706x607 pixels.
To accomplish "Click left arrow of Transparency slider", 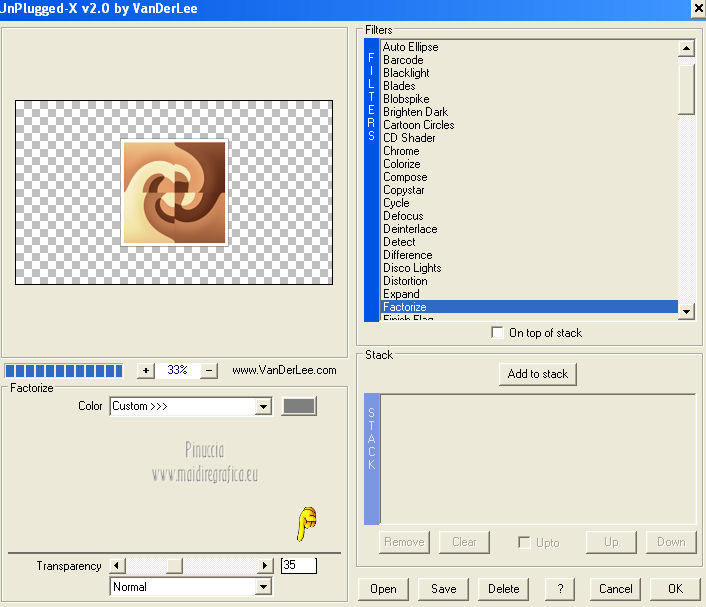I will click(117, 566).
